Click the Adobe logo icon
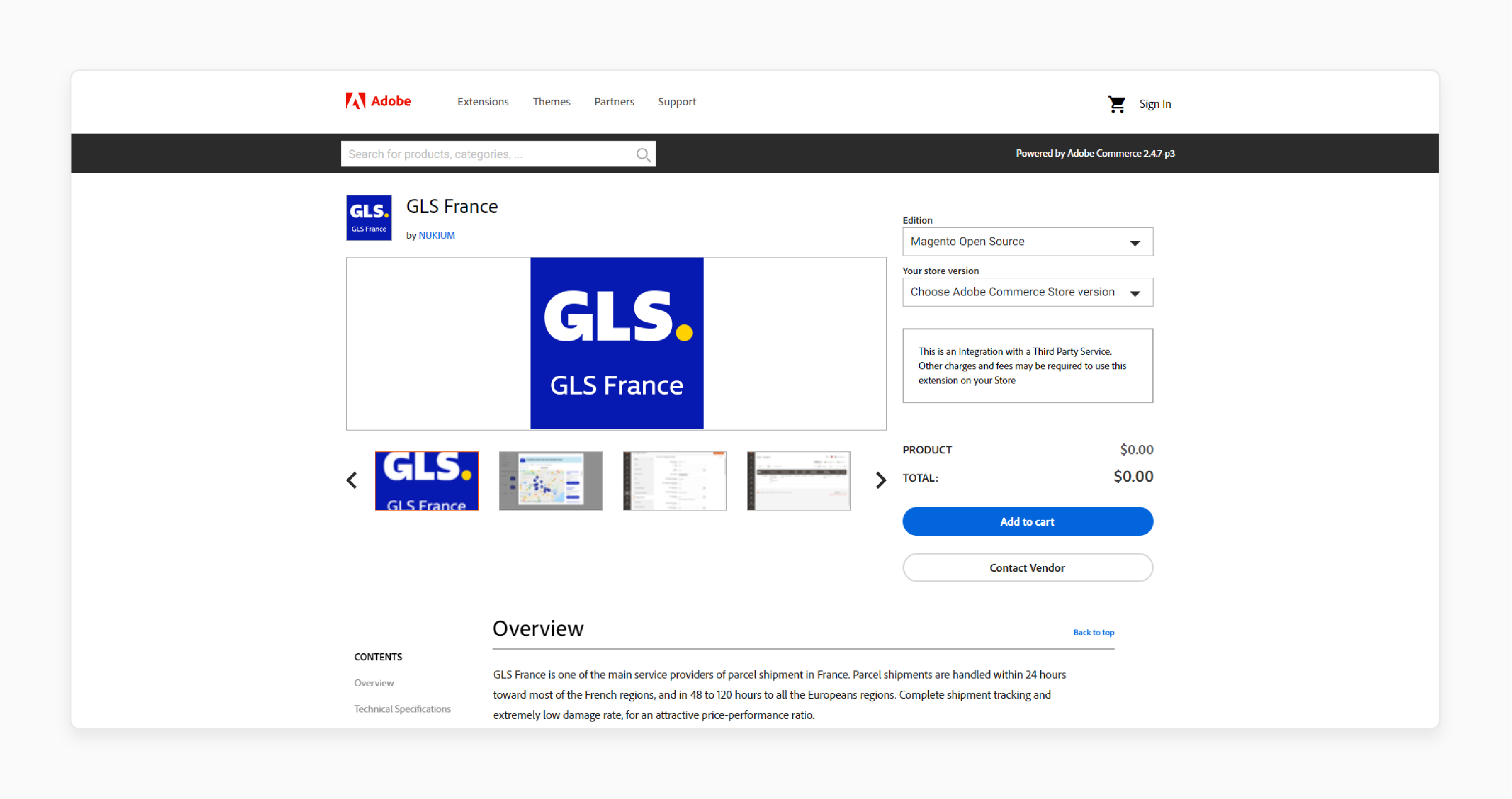Screen dimensions: 1512x799 point(353,100)
